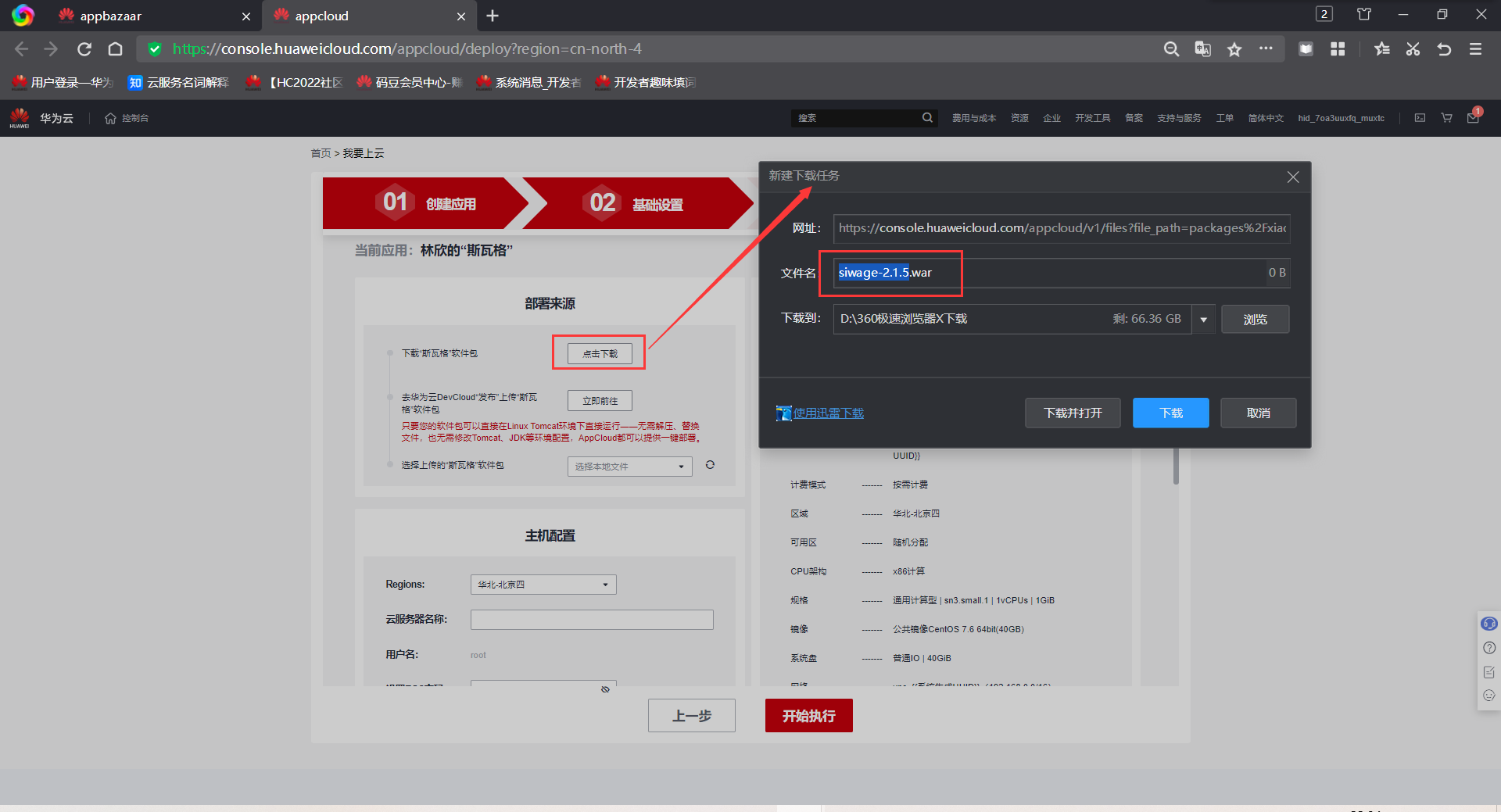
Task: Open the browser extensions grid icon
Action: 1338,49
